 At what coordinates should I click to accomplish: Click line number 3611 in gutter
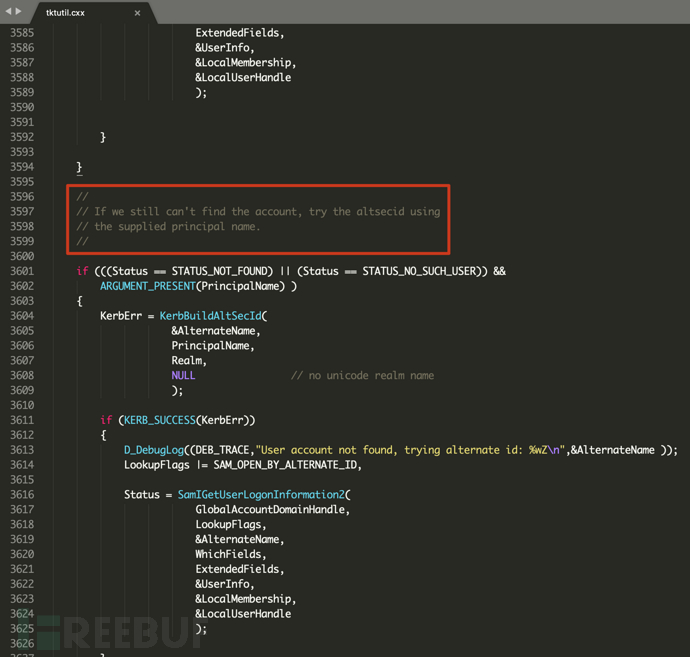pyautogui.click(x=22, y=420)
